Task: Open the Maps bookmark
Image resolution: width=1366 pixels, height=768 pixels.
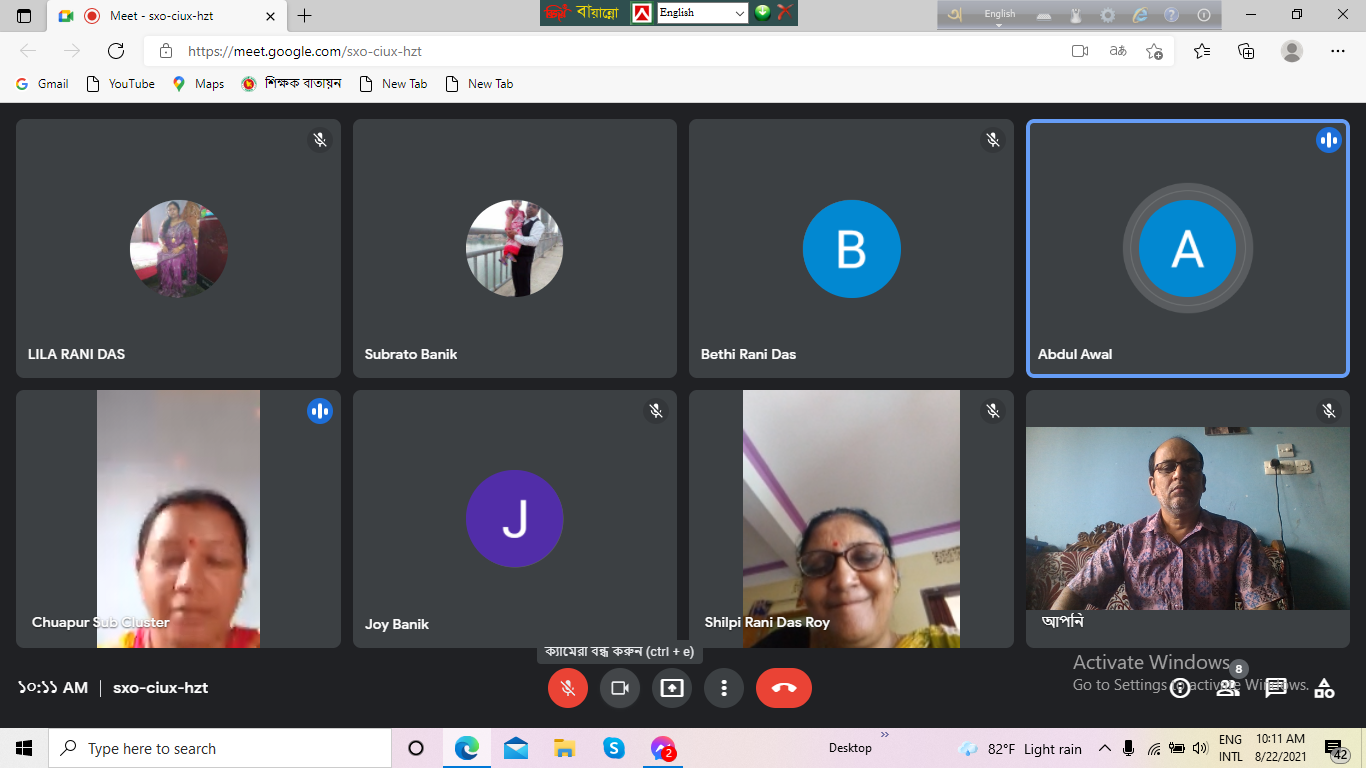Action: 198,84
